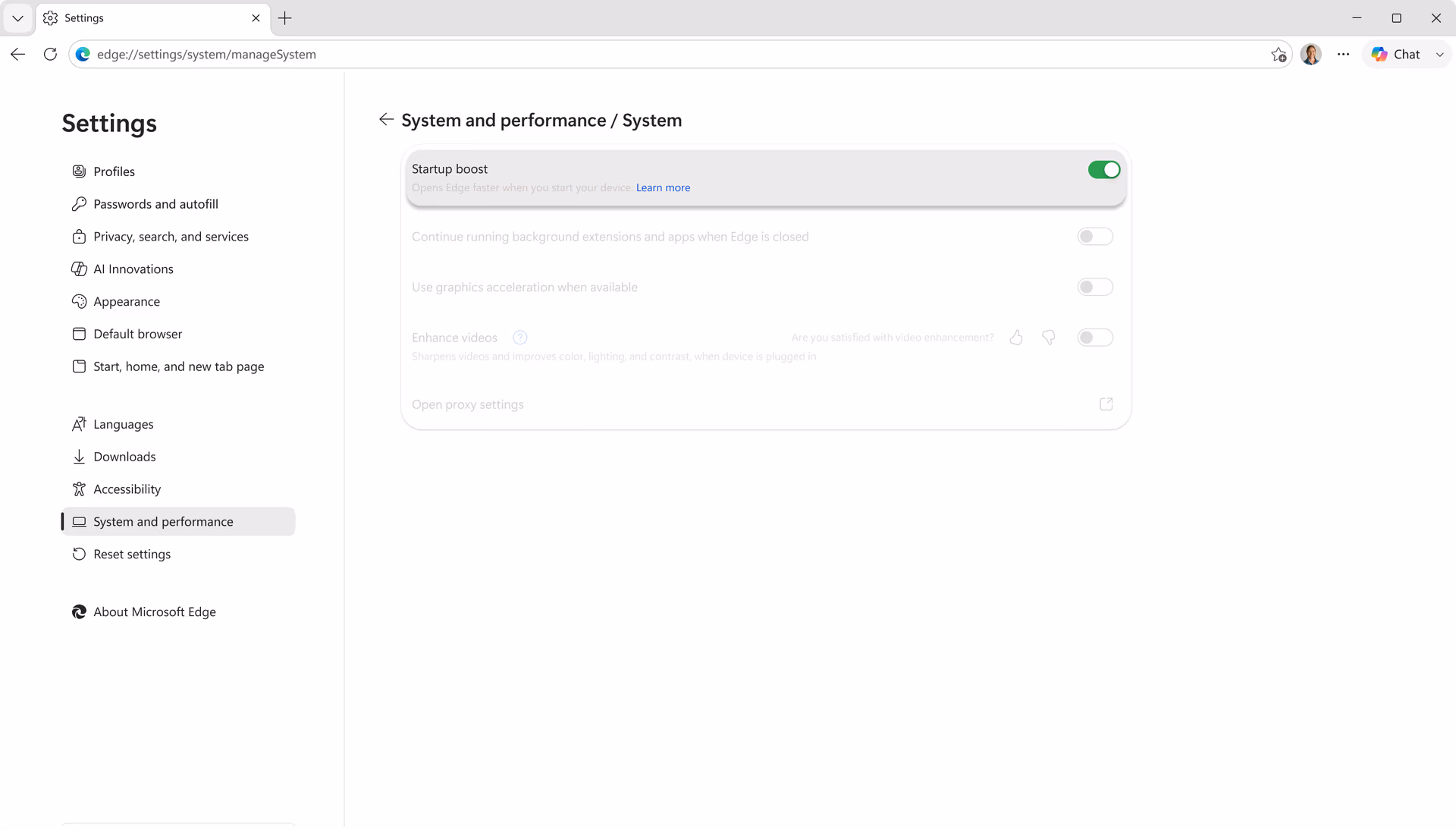Turn on the Enhance videos toggle
Screen dimensions: 1456x830
(x=1095, y=338)
